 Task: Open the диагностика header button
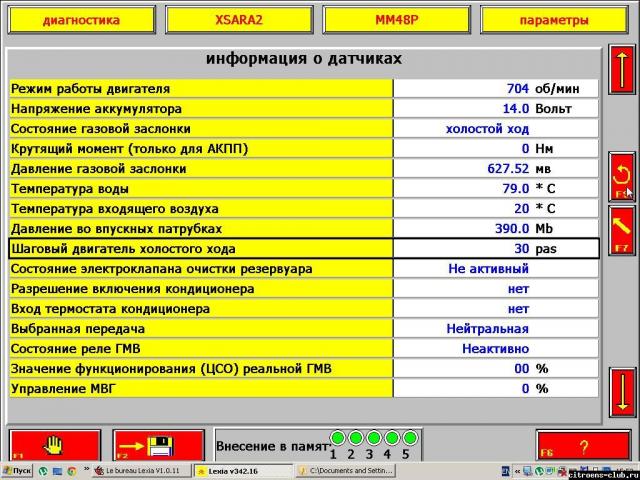point(82,20)
